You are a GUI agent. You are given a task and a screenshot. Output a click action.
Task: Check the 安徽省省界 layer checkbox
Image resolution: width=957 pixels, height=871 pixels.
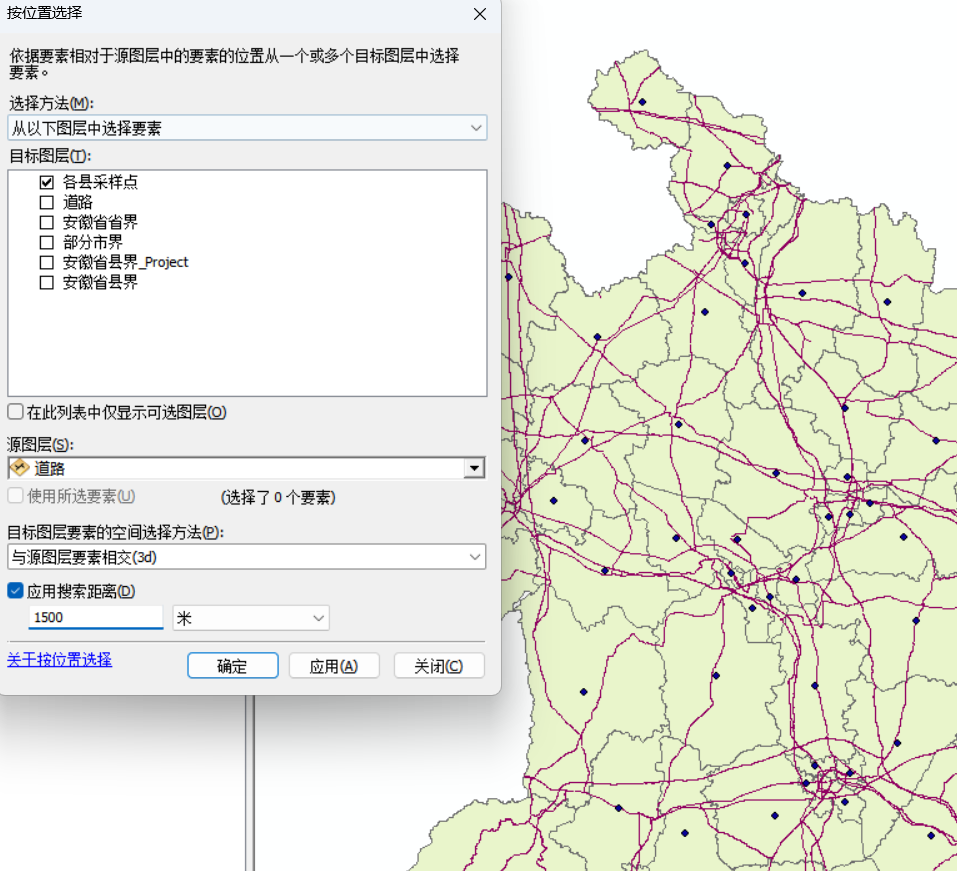point(46,222)
